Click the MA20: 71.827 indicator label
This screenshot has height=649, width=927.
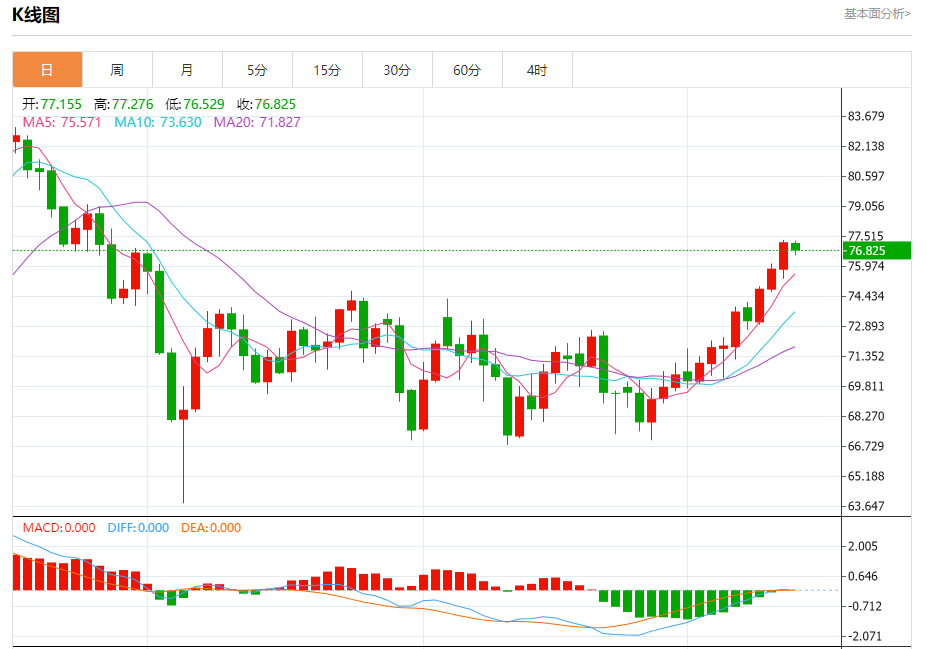tap(257, 122)
